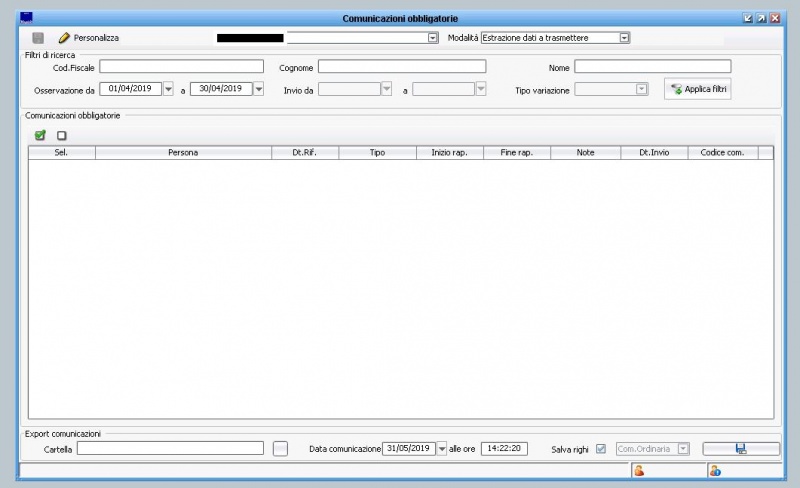Focus the Cognome text field
The width and height of the screenshot is (800, 488).
pyautogui.click(x=402, y=67)
